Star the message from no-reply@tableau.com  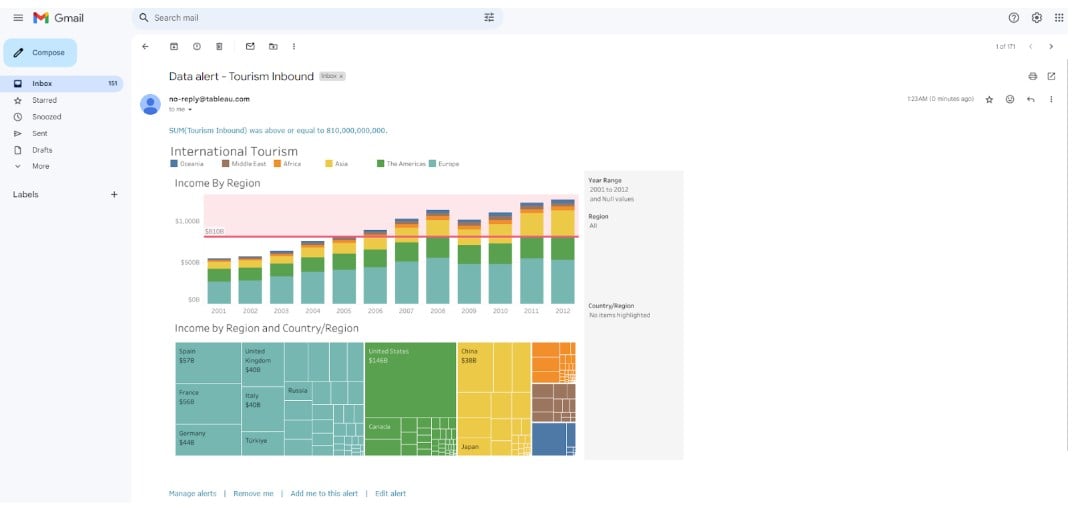(x=989, y=99)
